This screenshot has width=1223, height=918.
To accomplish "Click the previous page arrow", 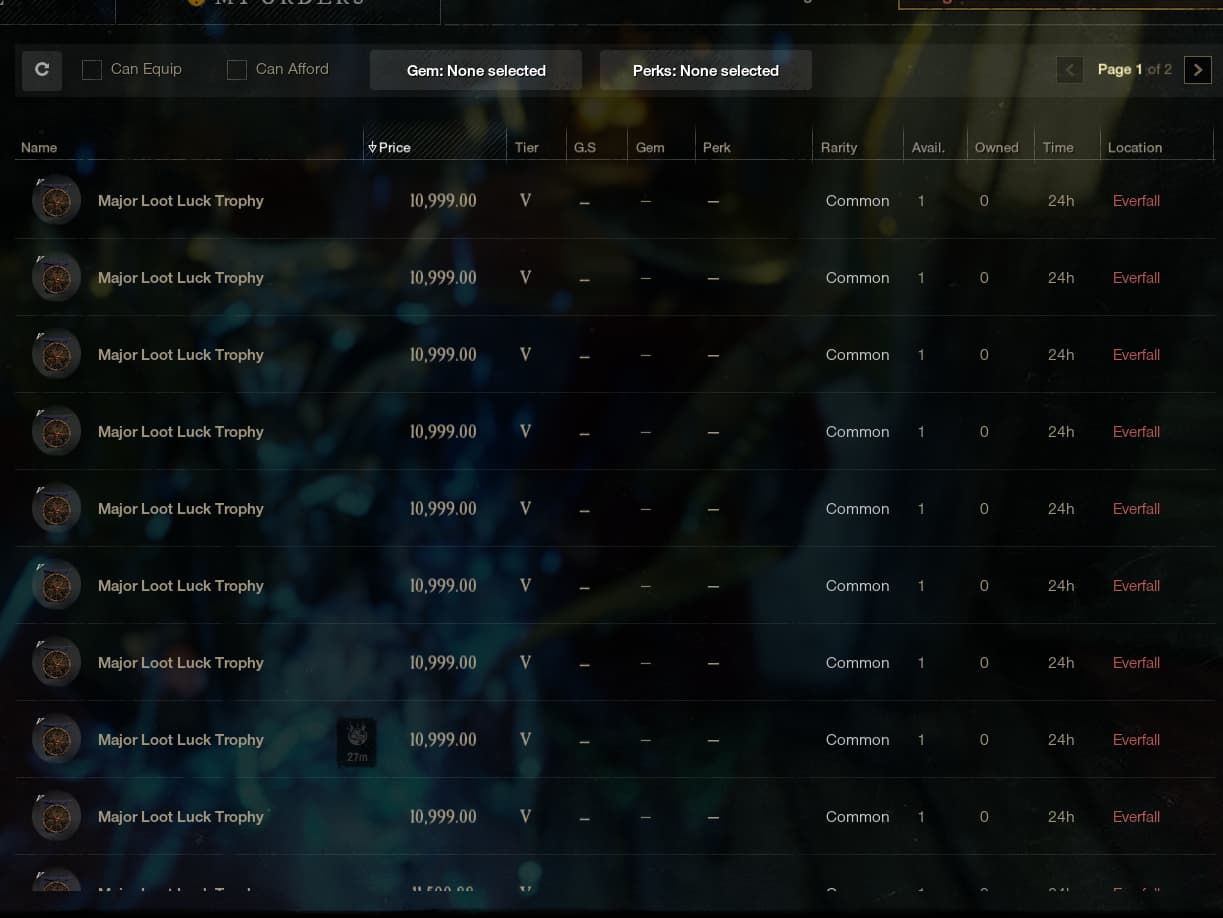I will point(1069,70).
